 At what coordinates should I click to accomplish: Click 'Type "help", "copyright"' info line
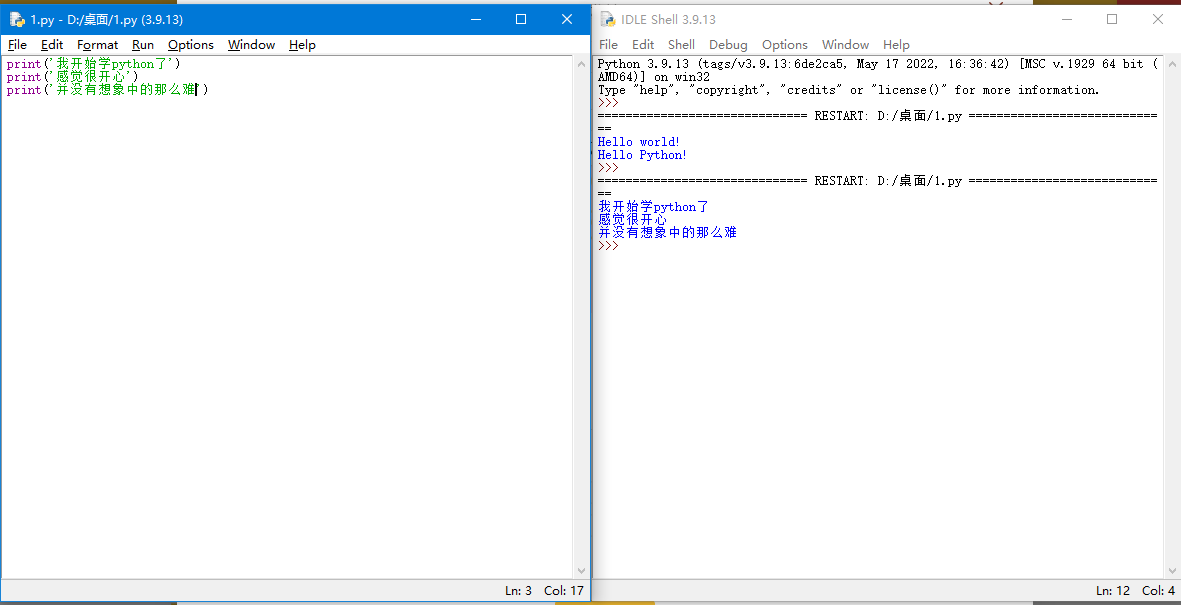pos(849,90)
